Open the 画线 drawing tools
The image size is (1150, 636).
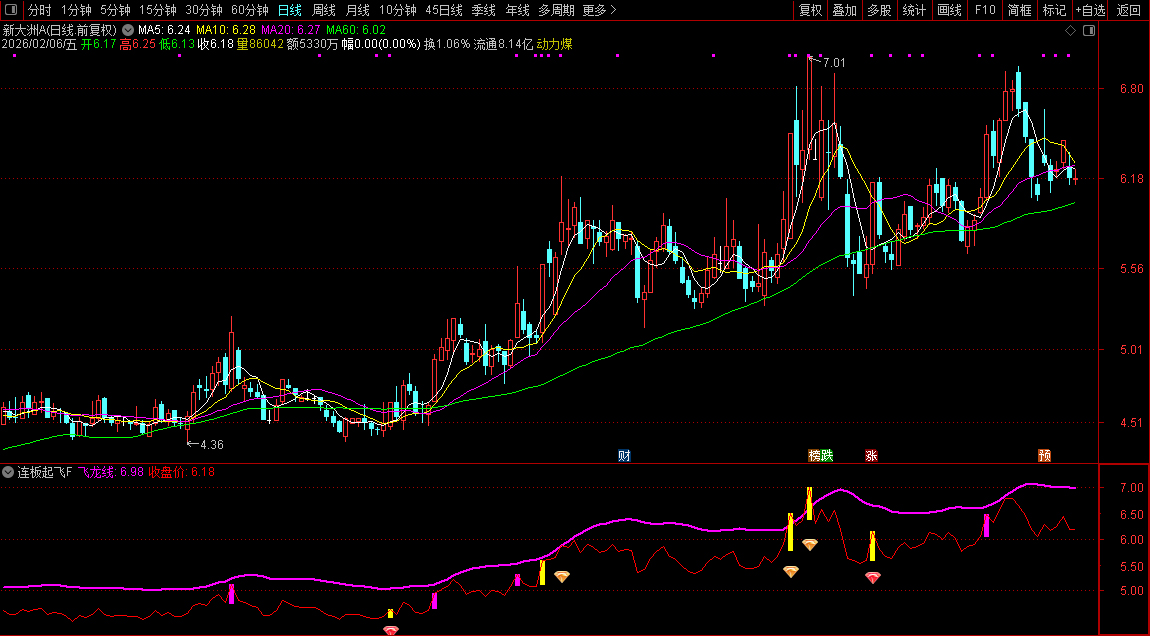(x=949, y=10)
